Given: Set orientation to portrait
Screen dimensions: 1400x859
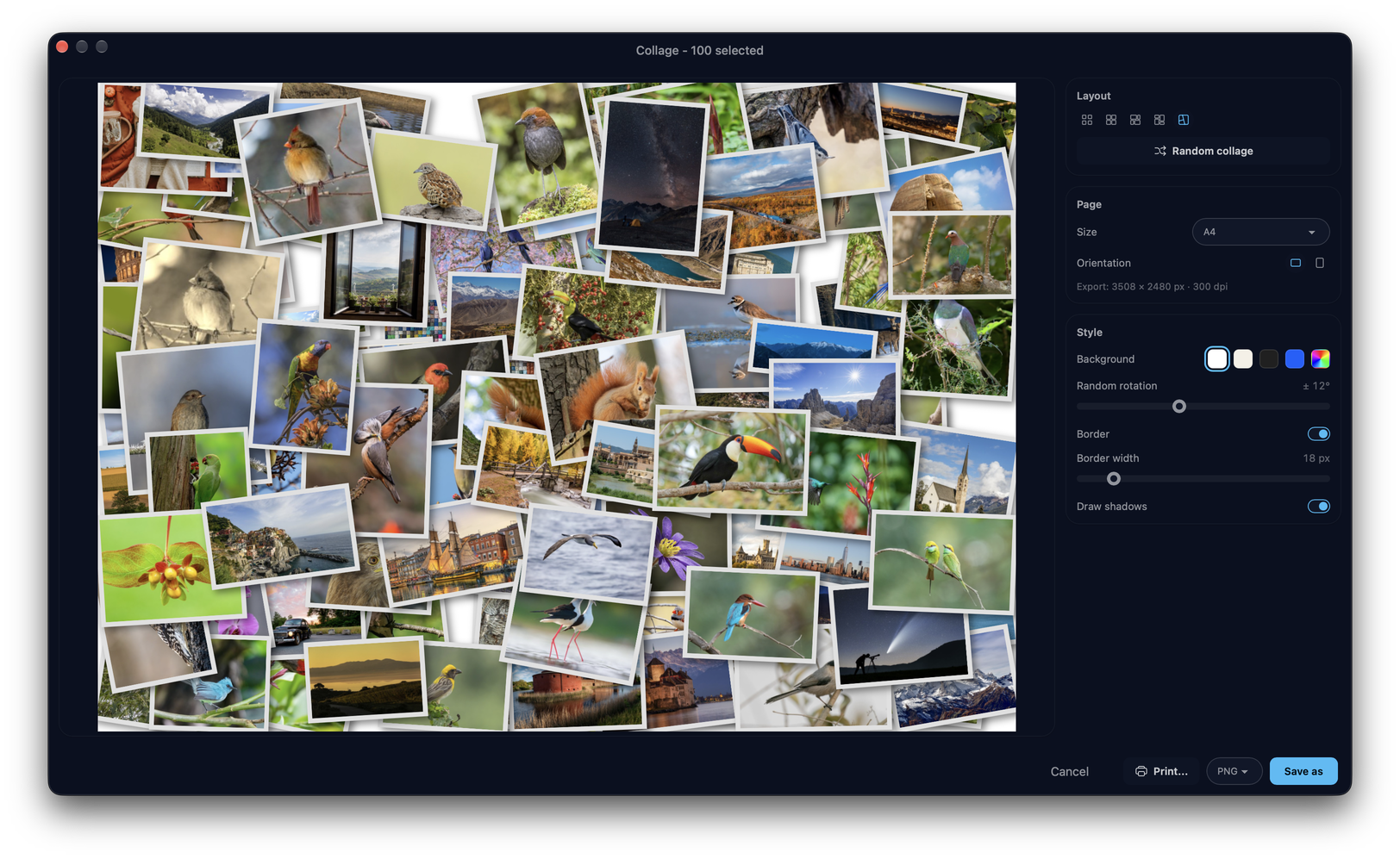Looking at the screenshot, I should pyautogui.click(x=1320, y=263).
